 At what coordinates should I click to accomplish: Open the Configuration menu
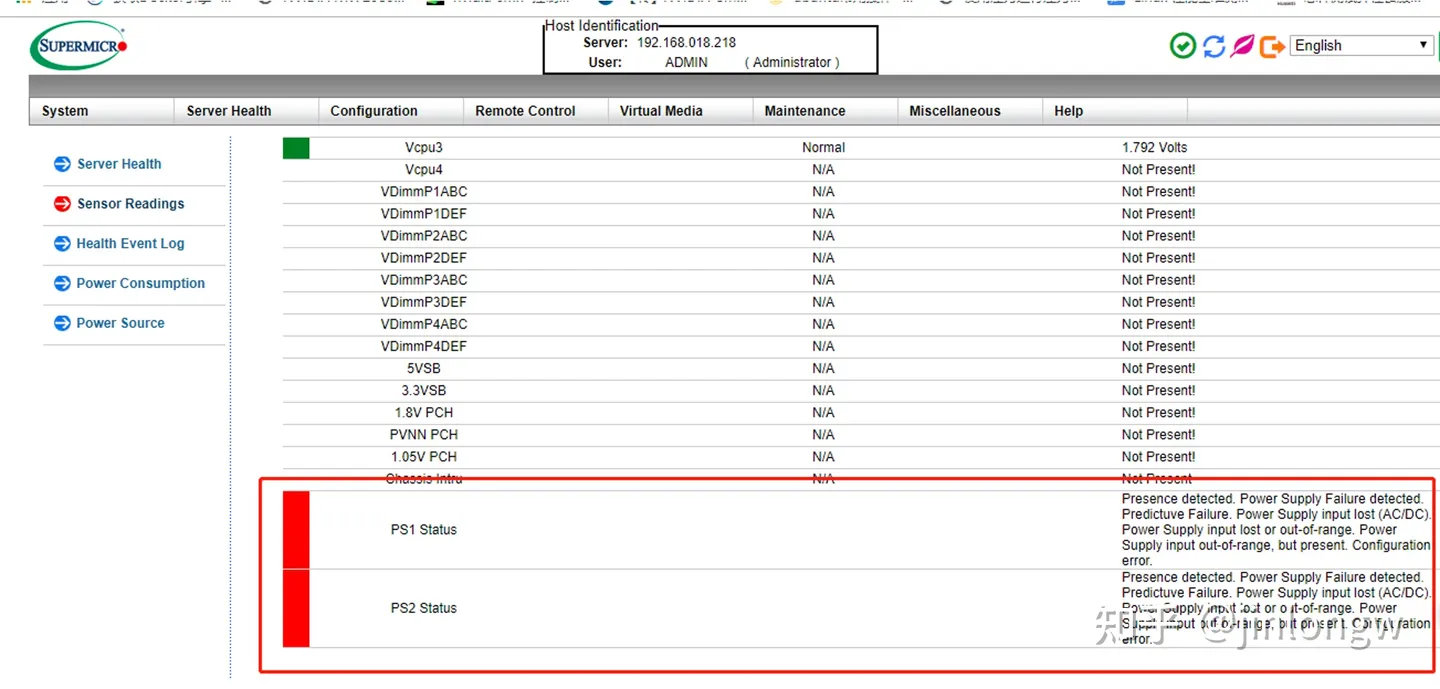[x=372, y=110]
